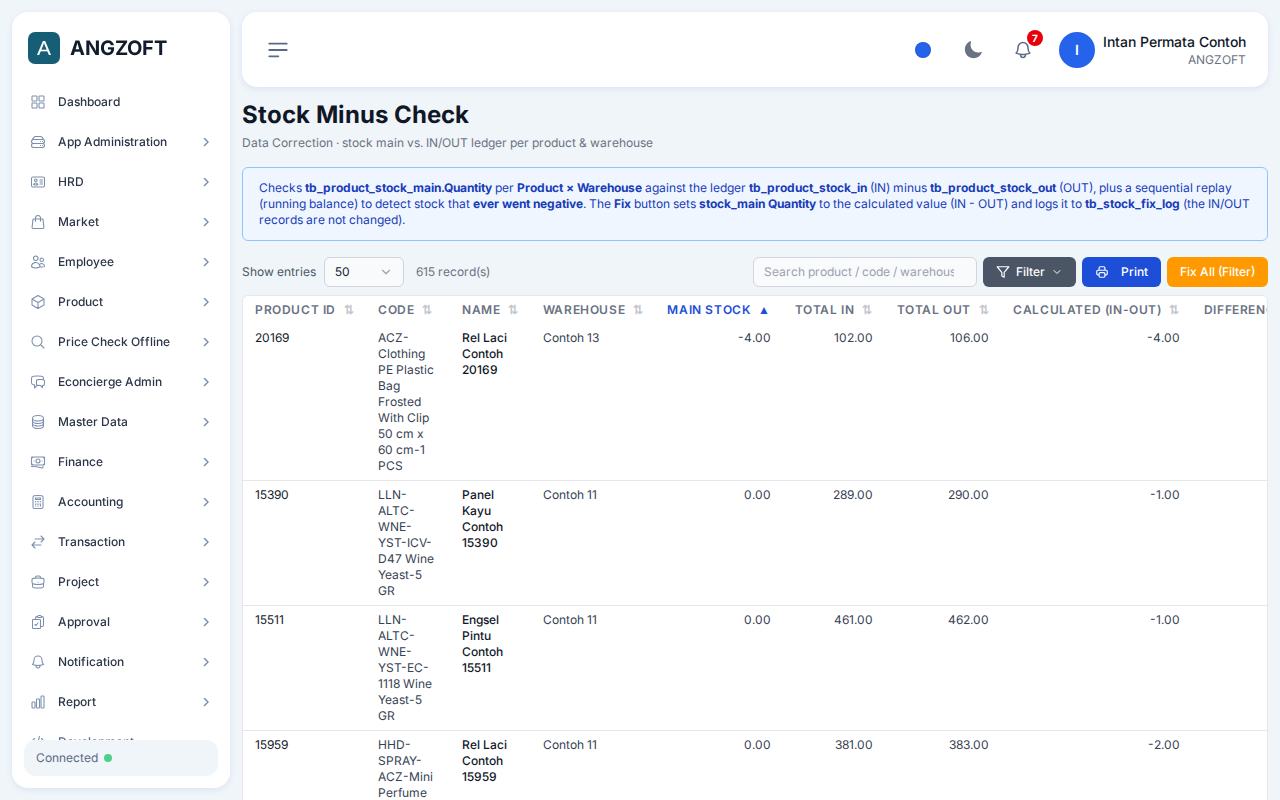Click Employee people icon
Screen dimensions: 1280x800
[x=38, y=262]
